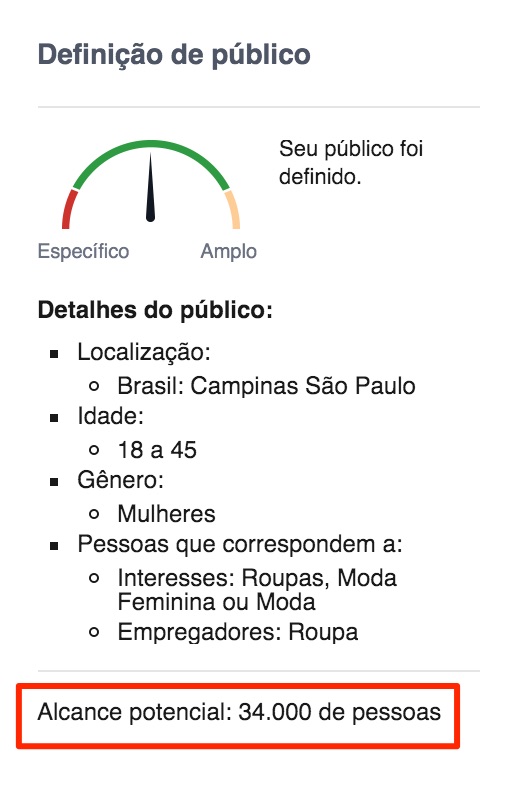Image resolution: width=508 pixels, height=794 pixels.
Task: Click the Específico label
Action: click(x=84, y=251)
